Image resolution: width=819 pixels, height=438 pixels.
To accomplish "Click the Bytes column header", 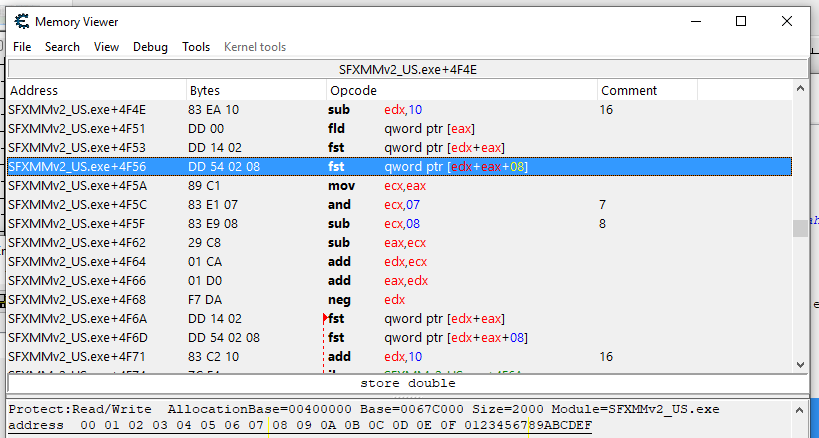I will click(255, 91).
